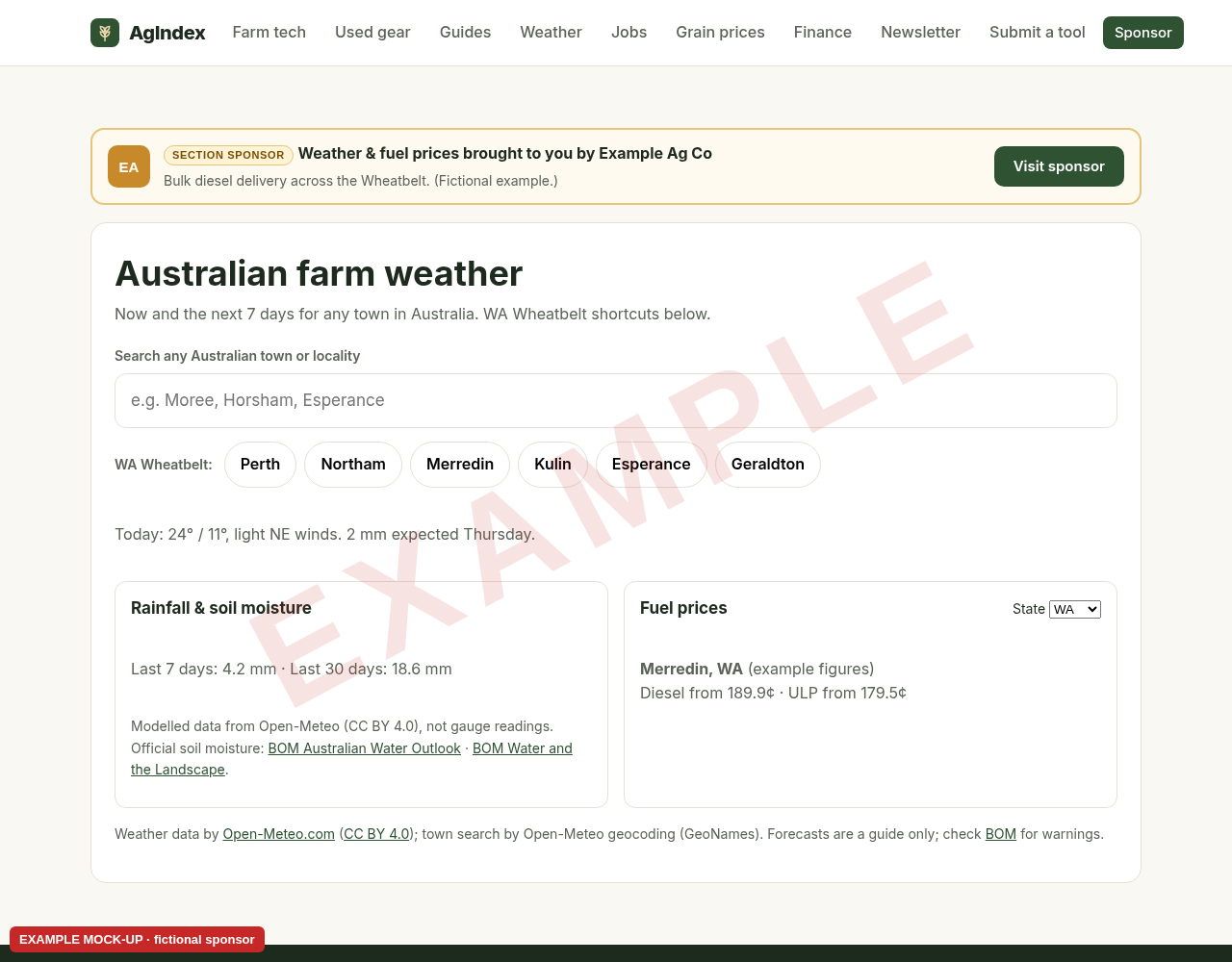Open the Newsletter page

pyautogui.click(x=920, y=33)
